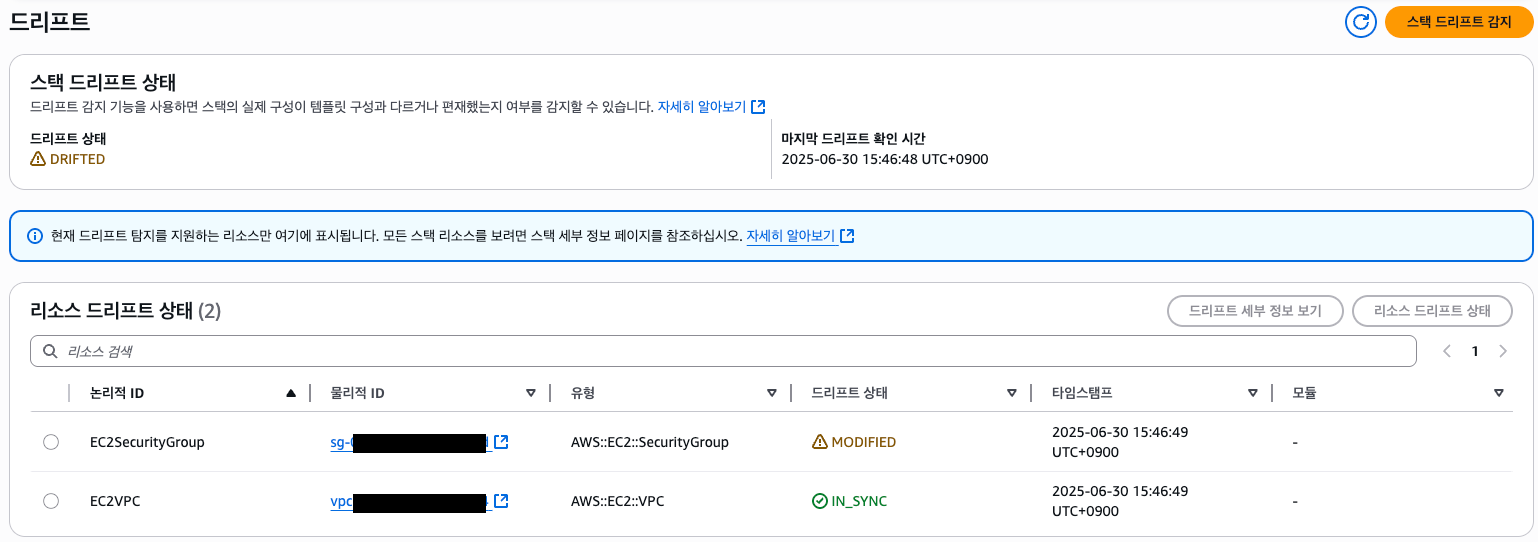Click the refresh icon beside 스택 드리프트 감지

(x=1361, y=21)
